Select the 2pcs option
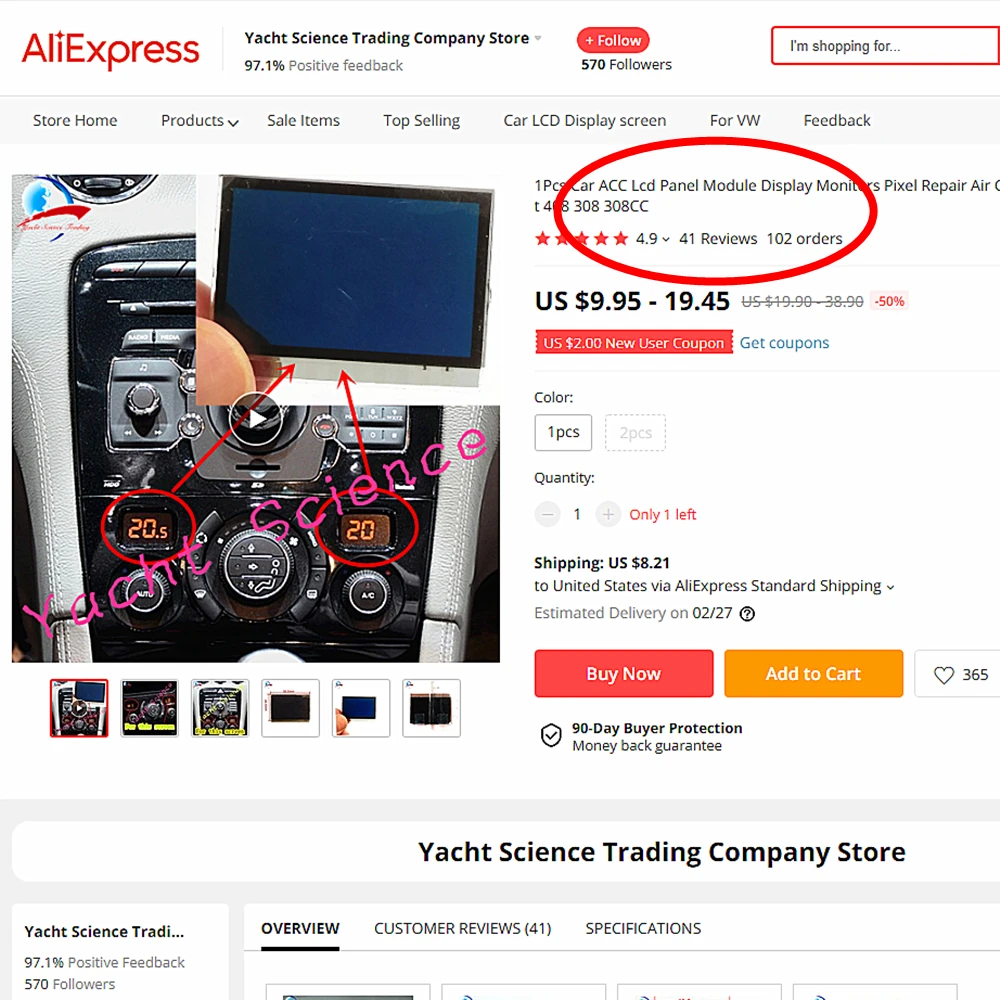The image size is (1000, 1000). 635,432
